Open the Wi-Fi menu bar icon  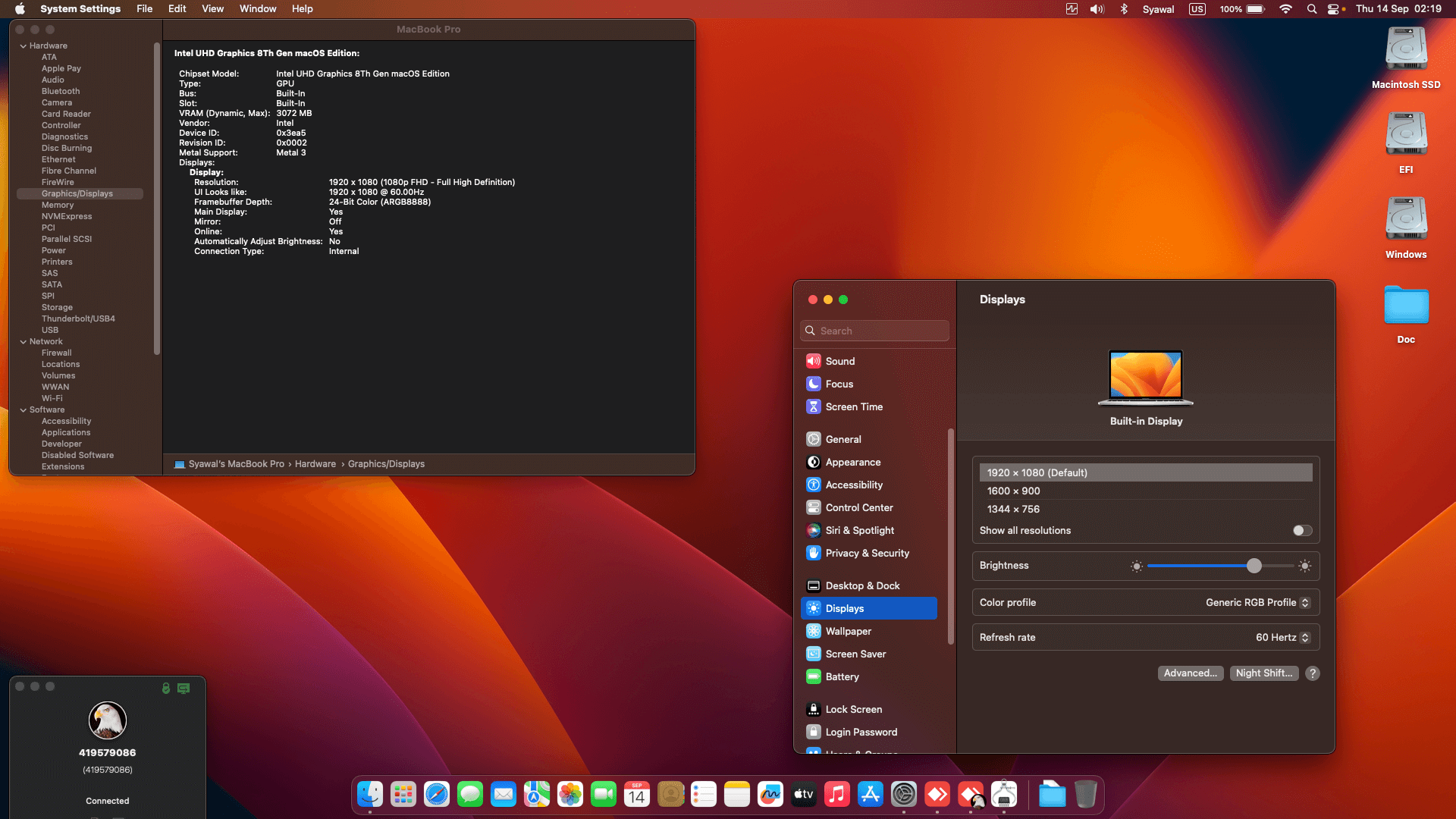1285,9
